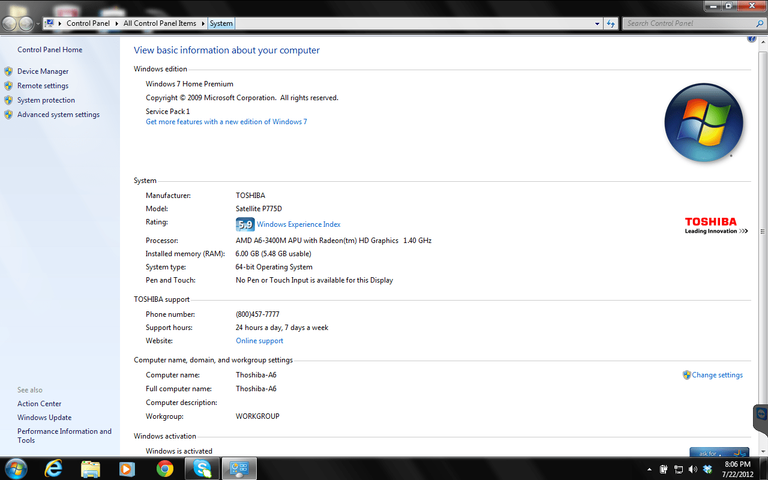Expand the arrow after Control Panel breadcrumb
The width and height of the screenshot is (768, 480).
point(117,23)
